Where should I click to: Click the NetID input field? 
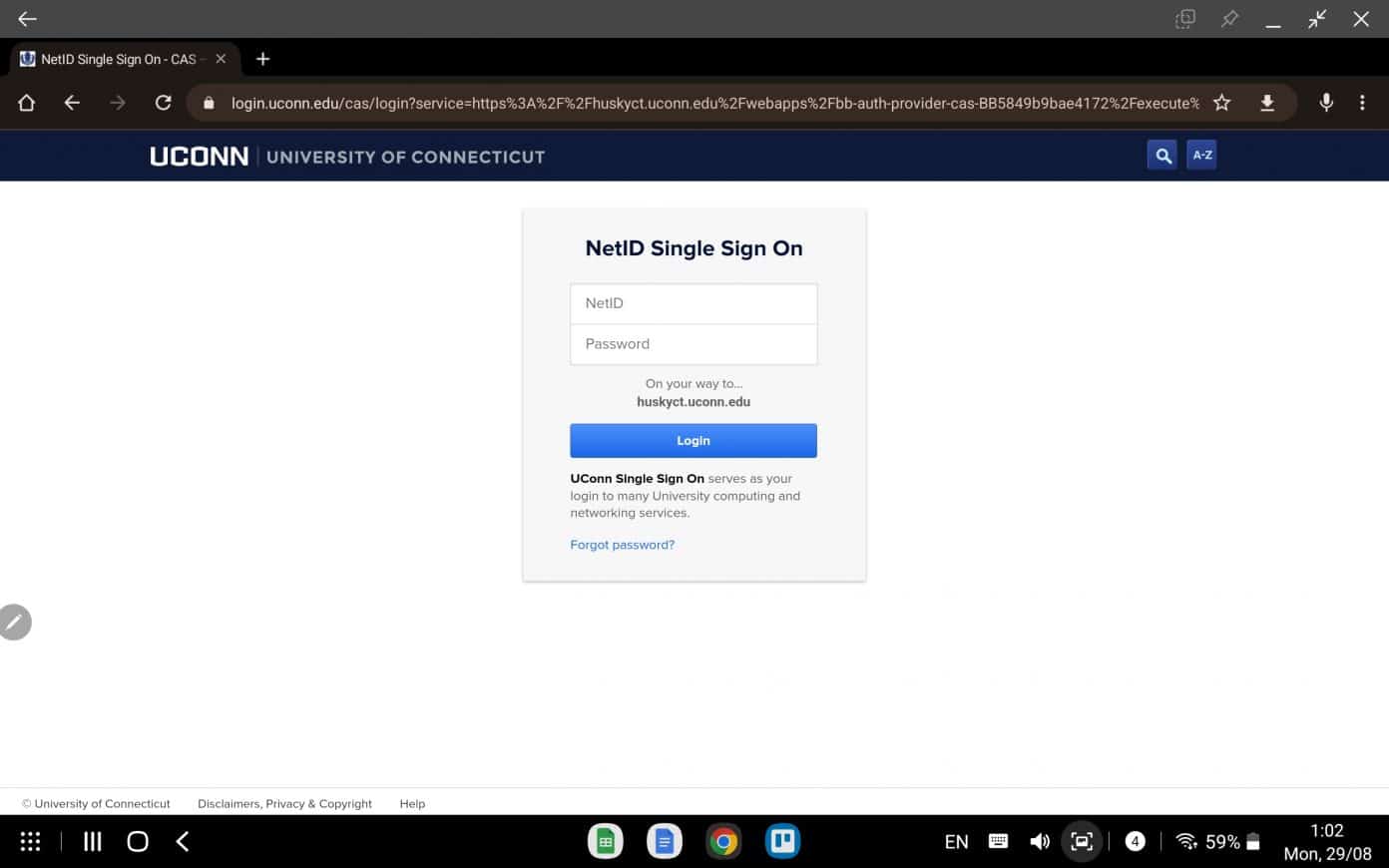[694, 303]
